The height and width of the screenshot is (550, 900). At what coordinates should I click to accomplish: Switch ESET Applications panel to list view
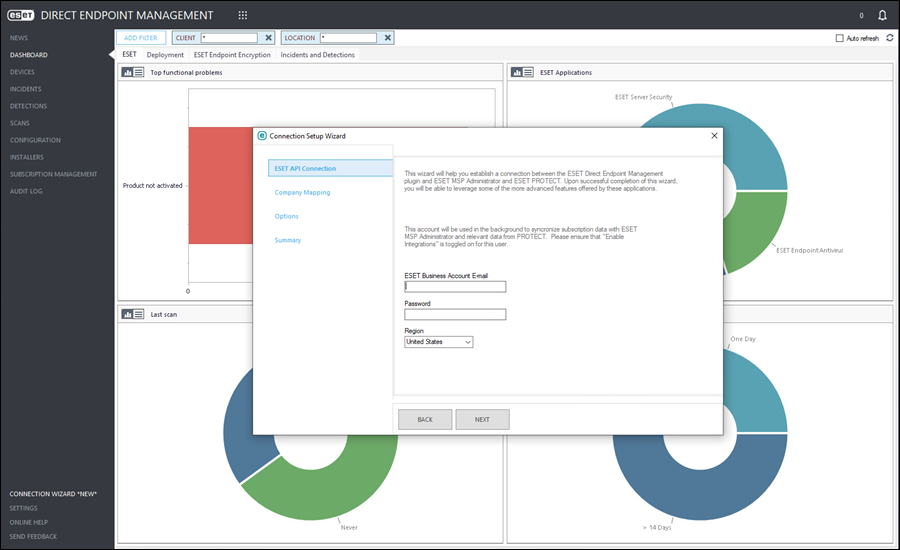click(x=528, y=72)
